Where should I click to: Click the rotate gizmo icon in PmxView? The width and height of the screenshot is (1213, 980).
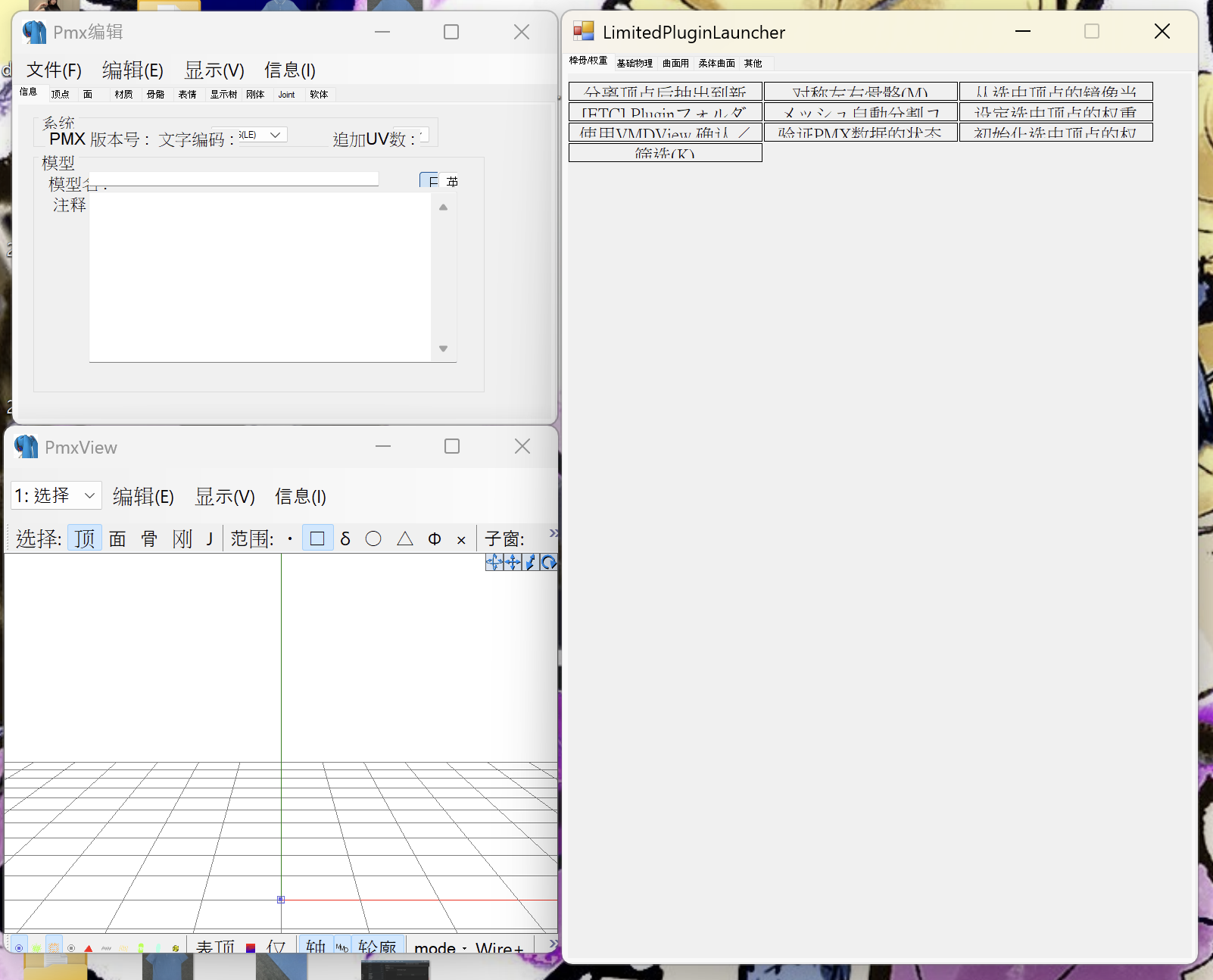coord(549,562)
